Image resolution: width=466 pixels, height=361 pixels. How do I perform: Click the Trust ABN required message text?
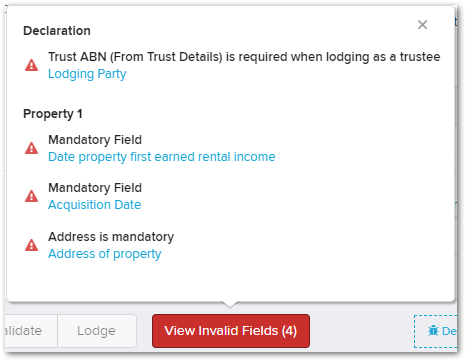coord(244,57)
